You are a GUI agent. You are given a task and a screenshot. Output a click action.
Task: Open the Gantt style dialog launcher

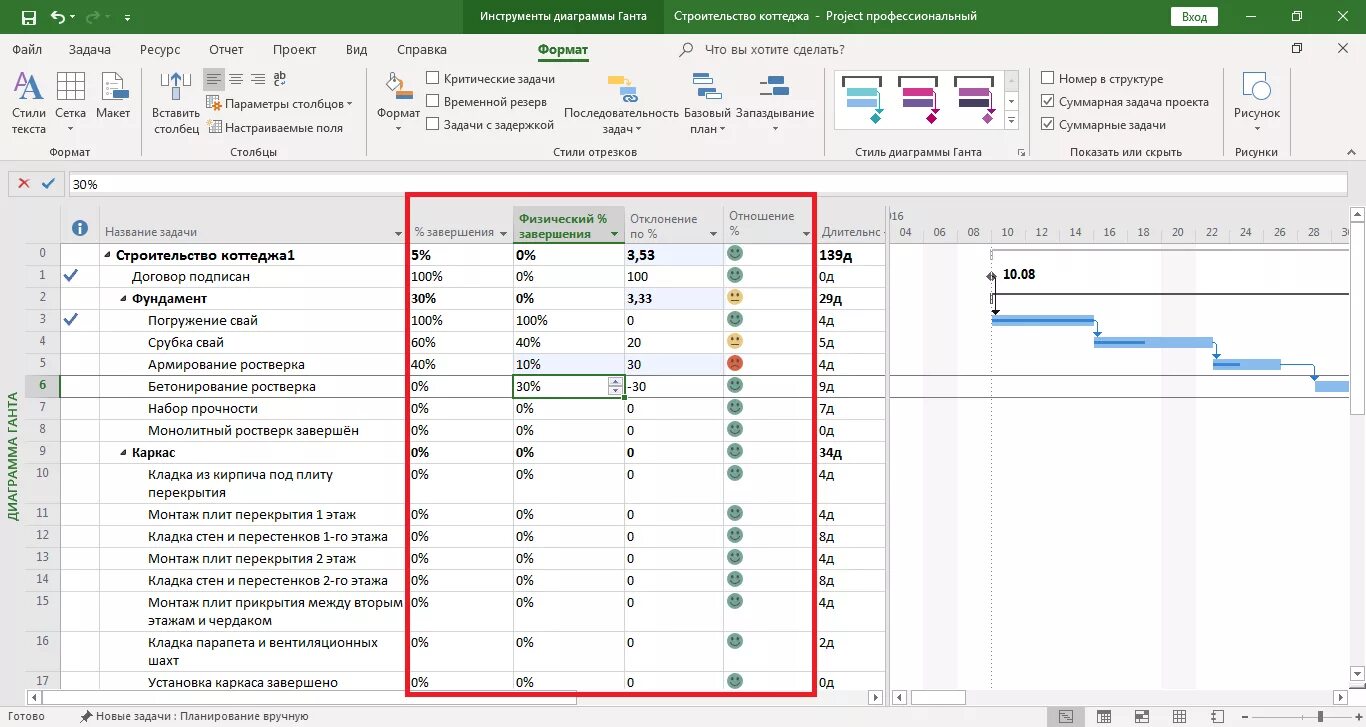pyautogui.click(x=1021, y=152)
